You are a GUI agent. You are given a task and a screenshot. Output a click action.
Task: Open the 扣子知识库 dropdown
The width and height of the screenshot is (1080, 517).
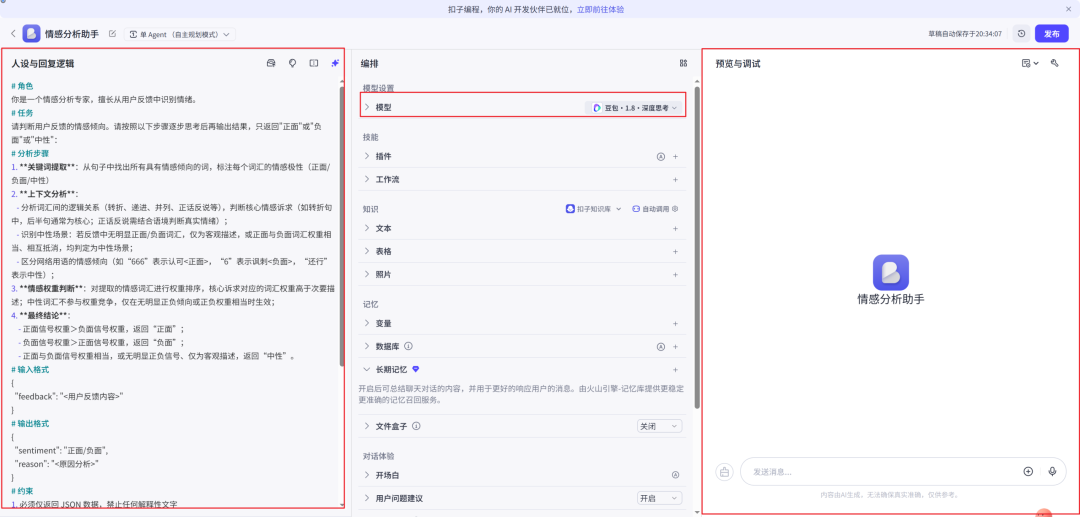pyautogui.click(x=594, y=209)
